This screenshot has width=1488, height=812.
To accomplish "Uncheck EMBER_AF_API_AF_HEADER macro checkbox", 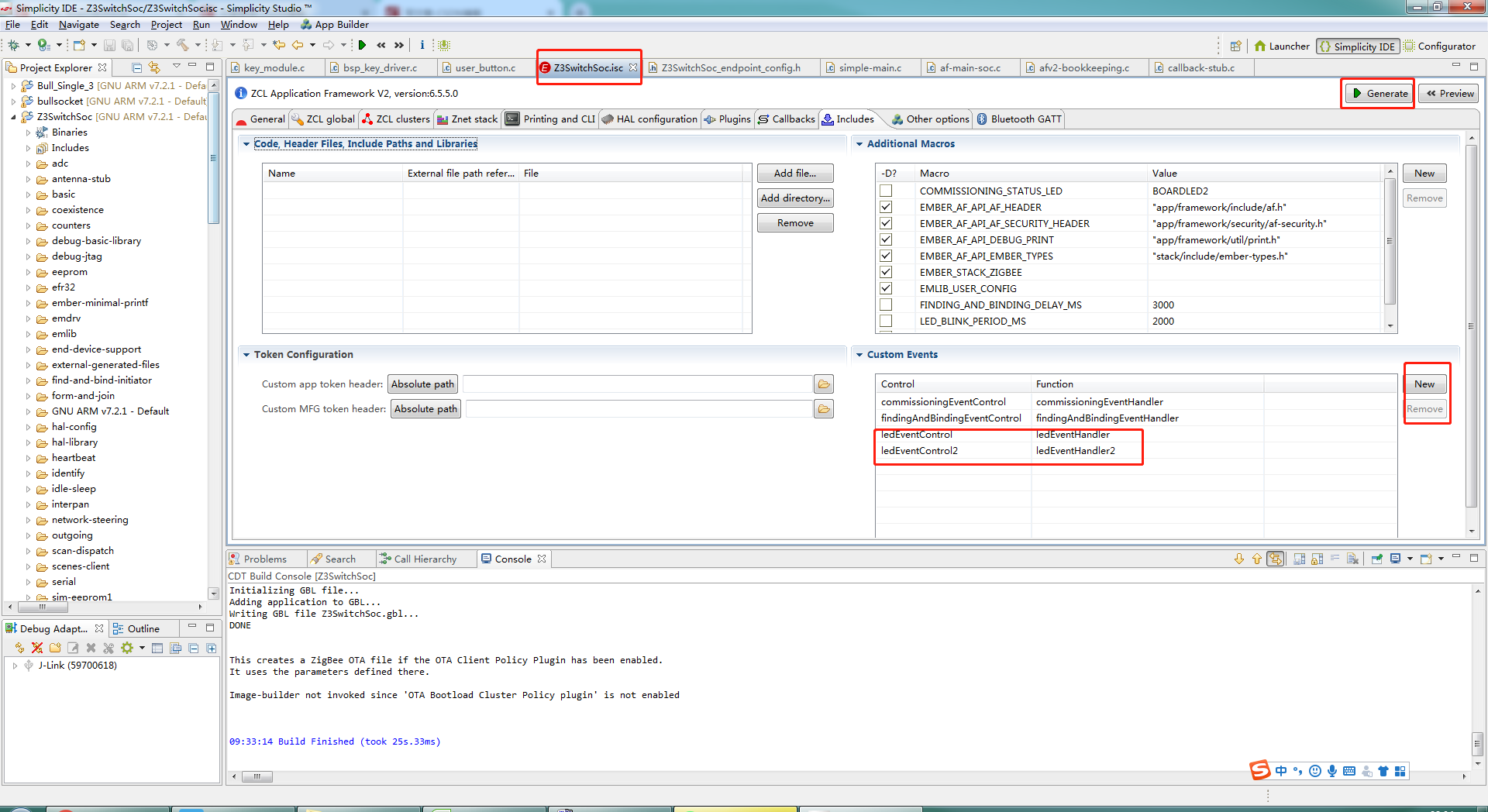I will (x=886, y=207).
